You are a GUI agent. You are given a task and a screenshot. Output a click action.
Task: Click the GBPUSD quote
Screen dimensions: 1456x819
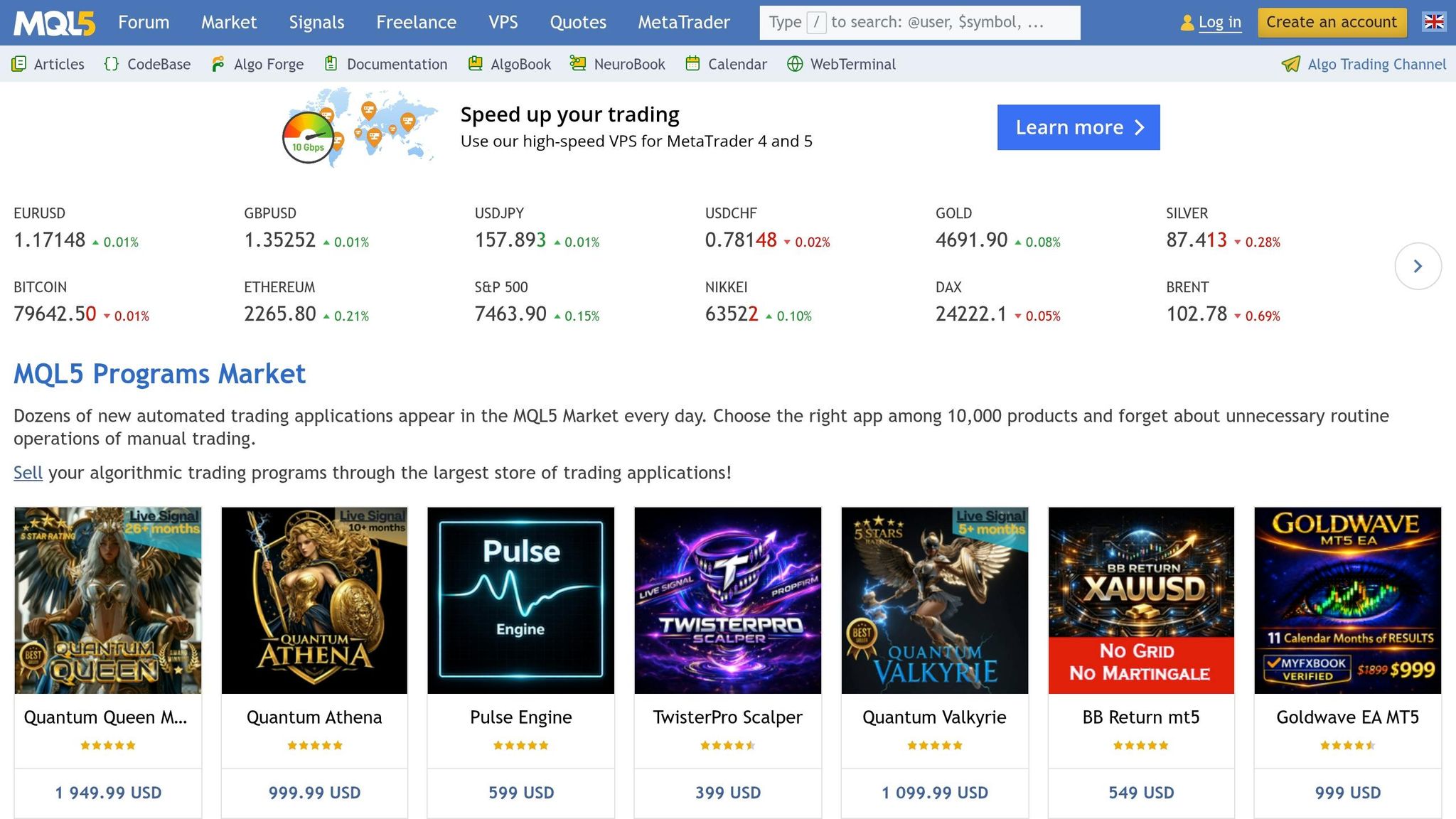pos(306,229)
